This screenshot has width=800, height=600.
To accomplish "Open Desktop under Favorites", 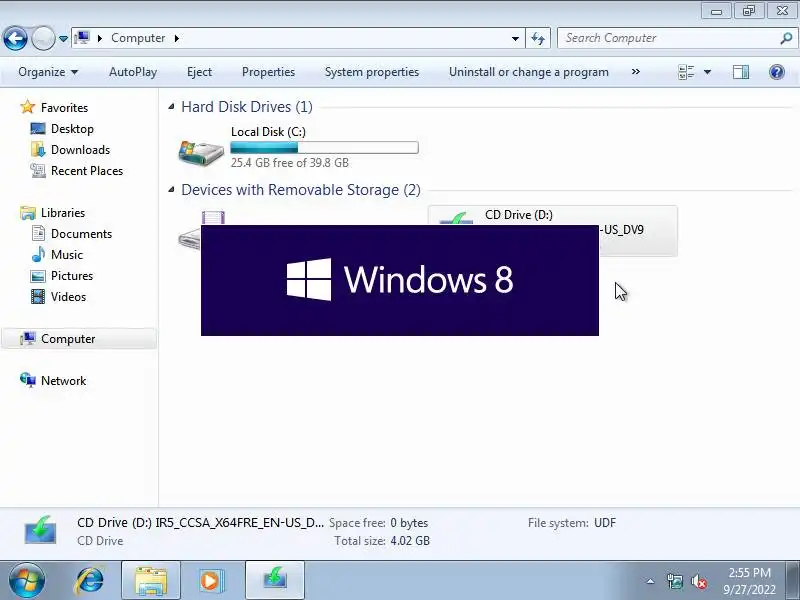I will tap(72, 129).
